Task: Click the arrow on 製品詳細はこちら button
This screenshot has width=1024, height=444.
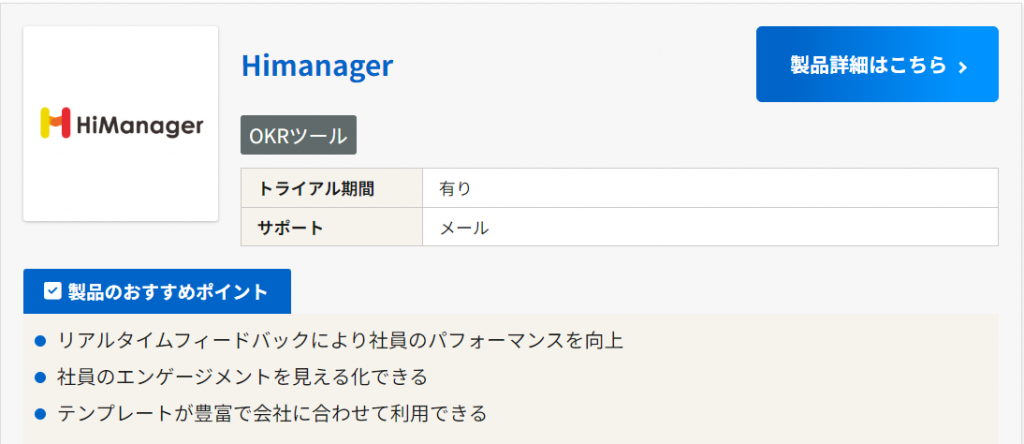Action: click(962, 66)
